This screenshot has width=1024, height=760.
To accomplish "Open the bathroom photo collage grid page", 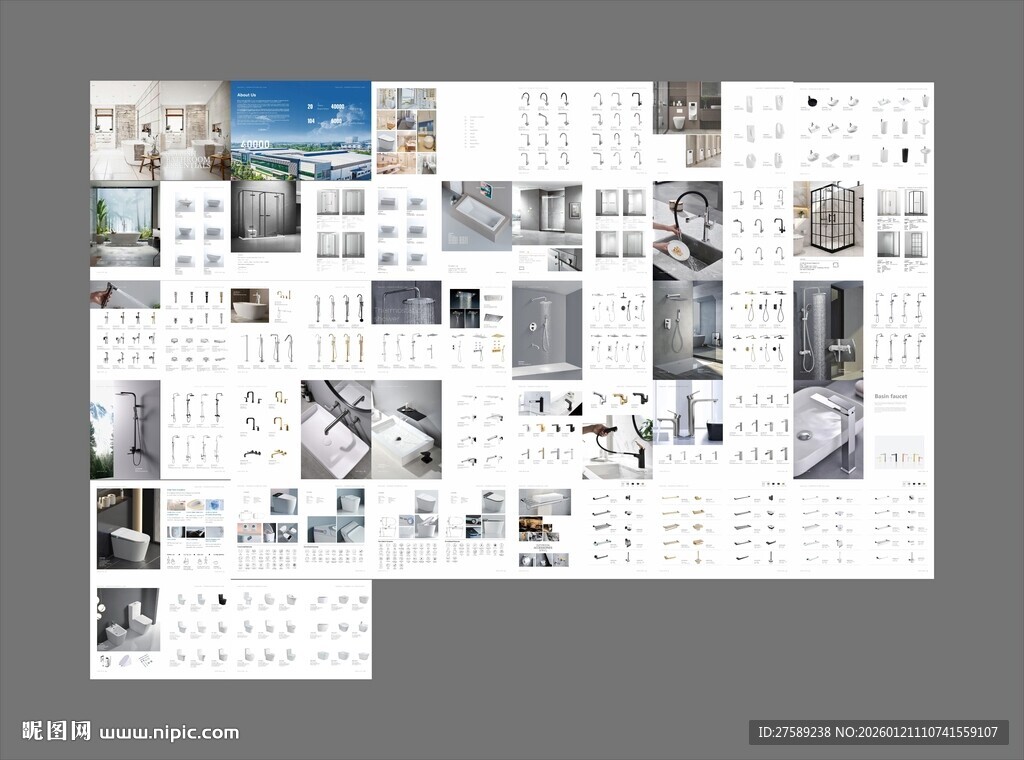I will pos(406,131).
